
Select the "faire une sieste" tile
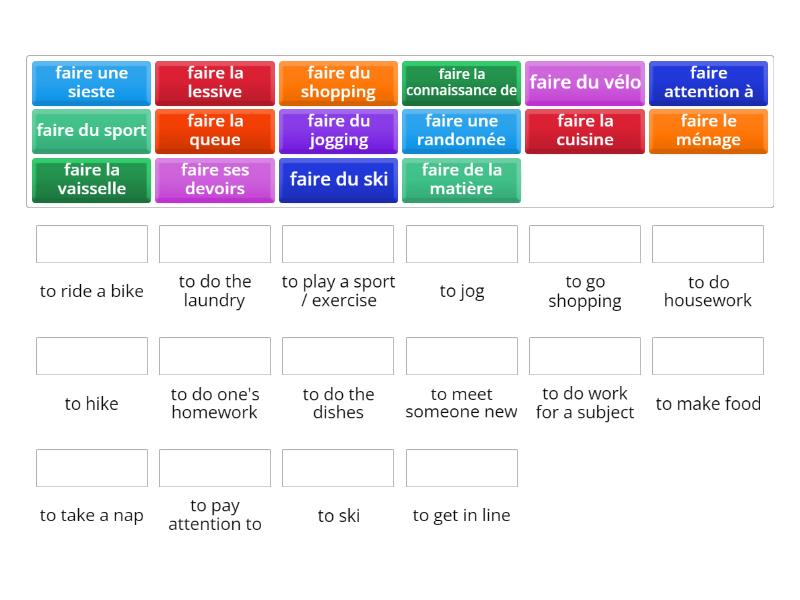click(x=91, y=83)
